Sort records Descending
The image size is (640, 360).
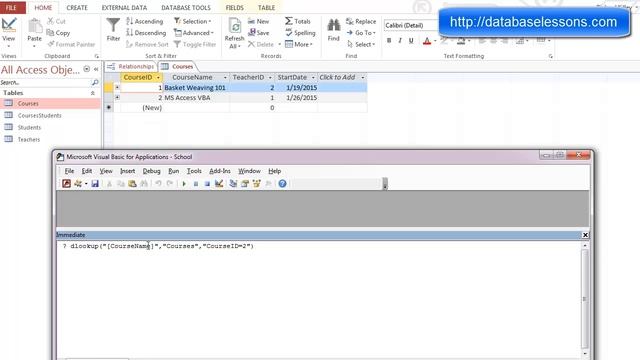point(146,33)
